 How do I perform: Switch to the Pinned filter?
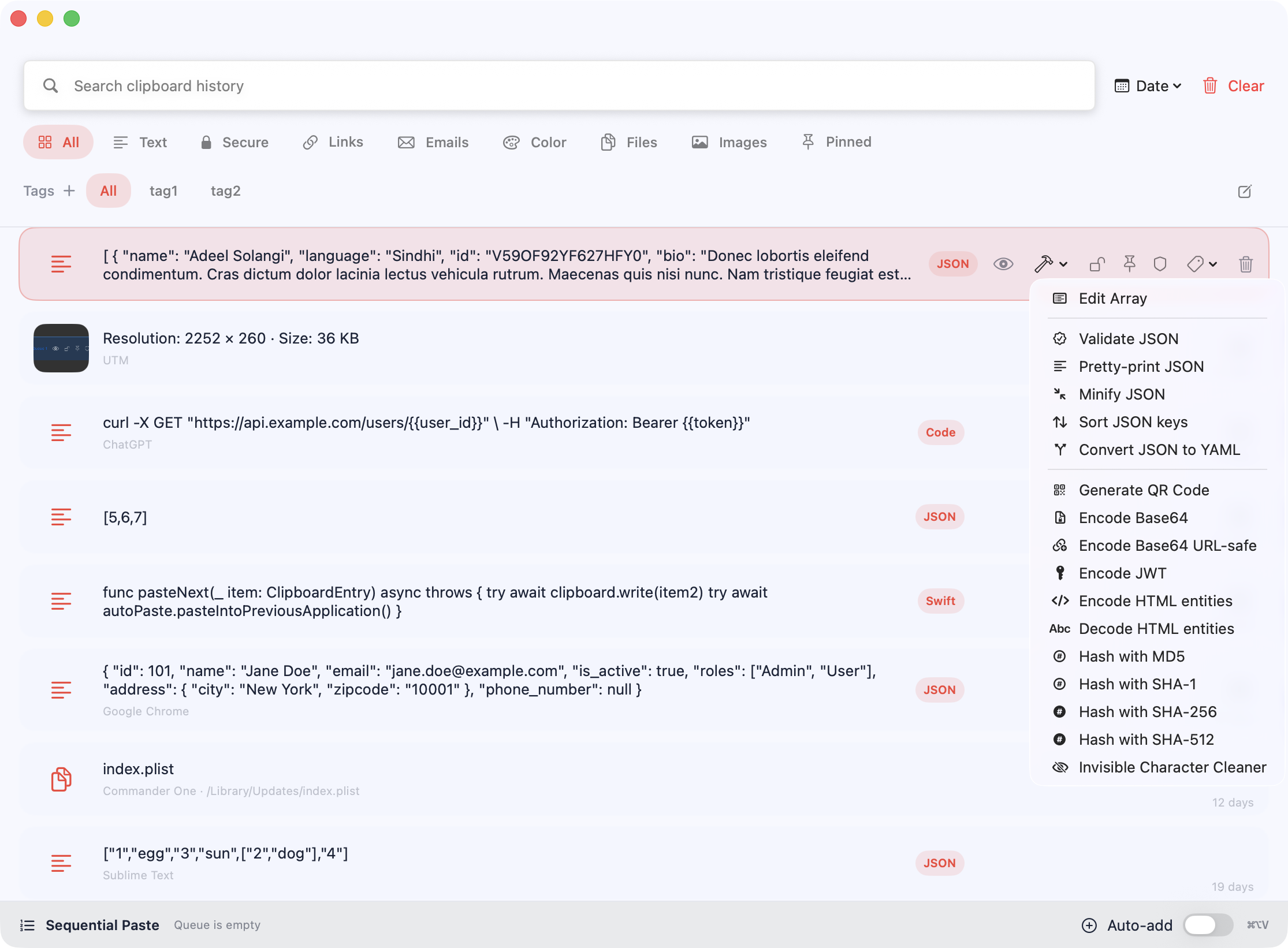click(x=836, y=142)
